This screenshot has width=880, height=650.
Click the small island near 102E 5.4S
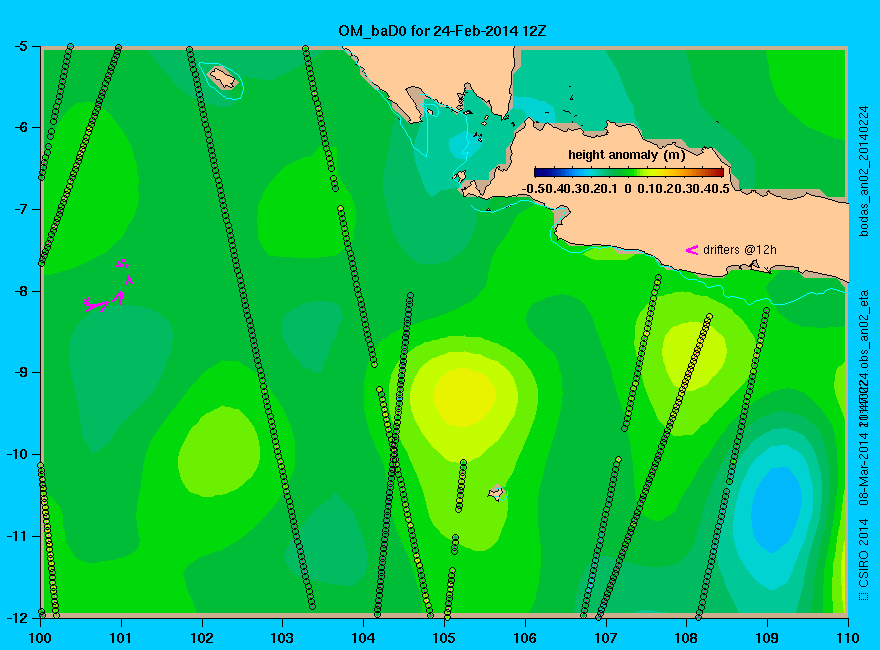pos(223,77)
